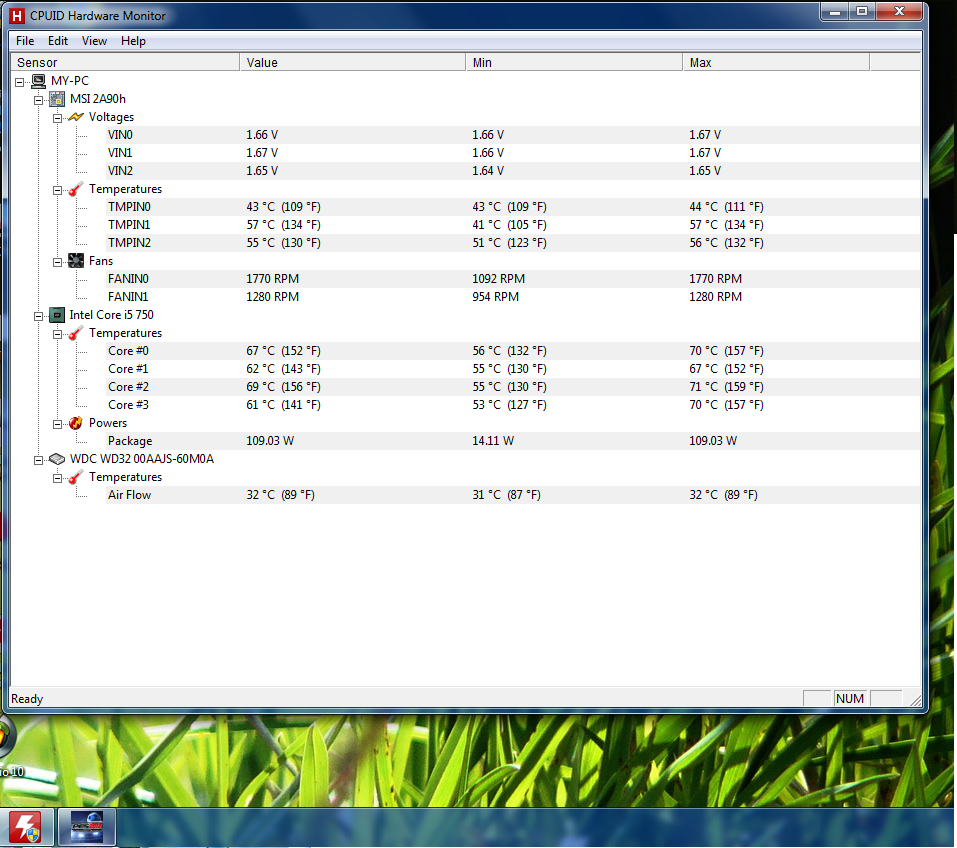Select the TMPIN2 temperature row
This screenshot has width=957, height=848.
513,243
